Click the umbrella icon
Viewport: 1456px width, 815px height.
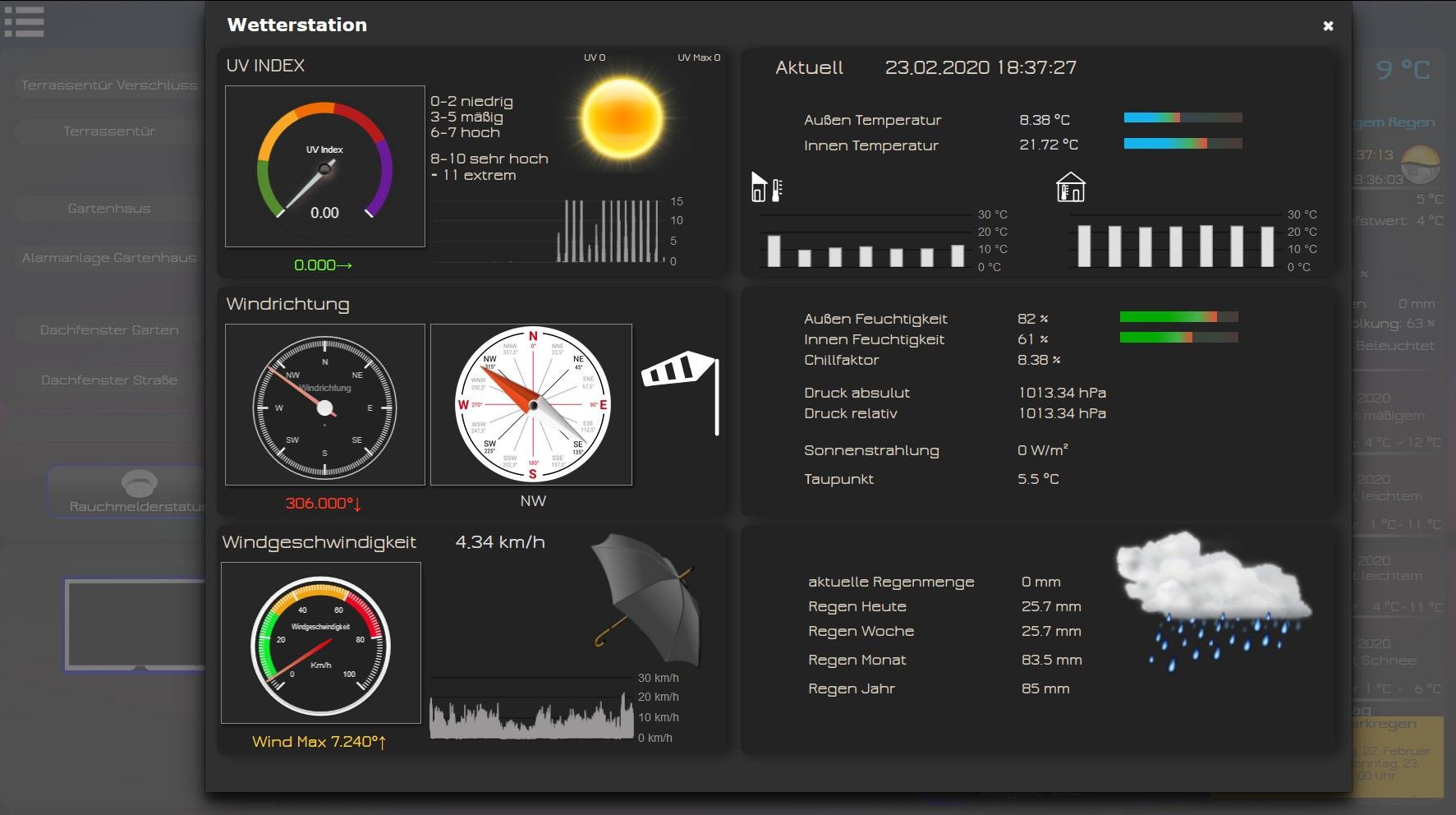pyautogui.click(x=648, y=597)
